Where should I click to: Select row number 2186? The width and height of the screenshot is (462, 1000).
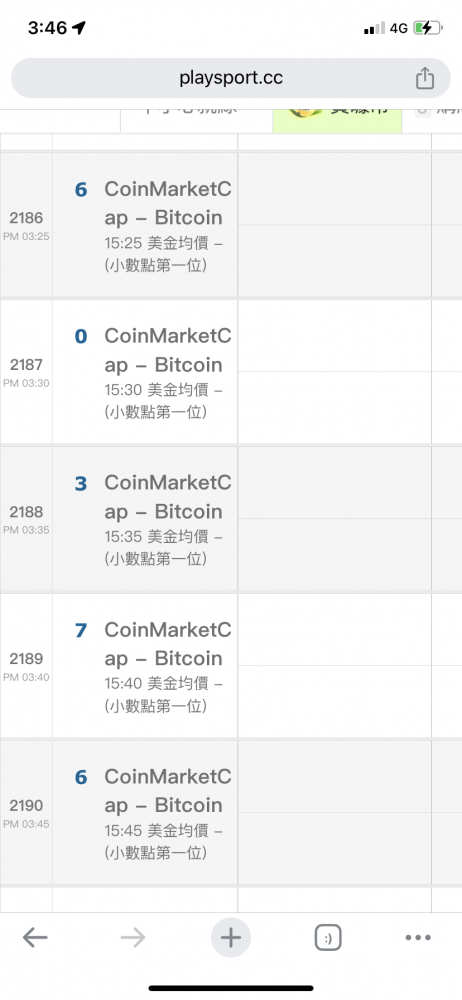(26, 218)
